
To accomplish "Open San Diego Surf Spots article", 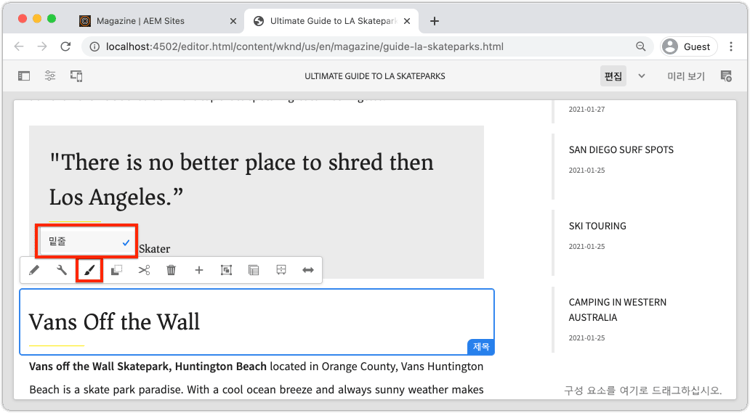I will tap(621, 150).
